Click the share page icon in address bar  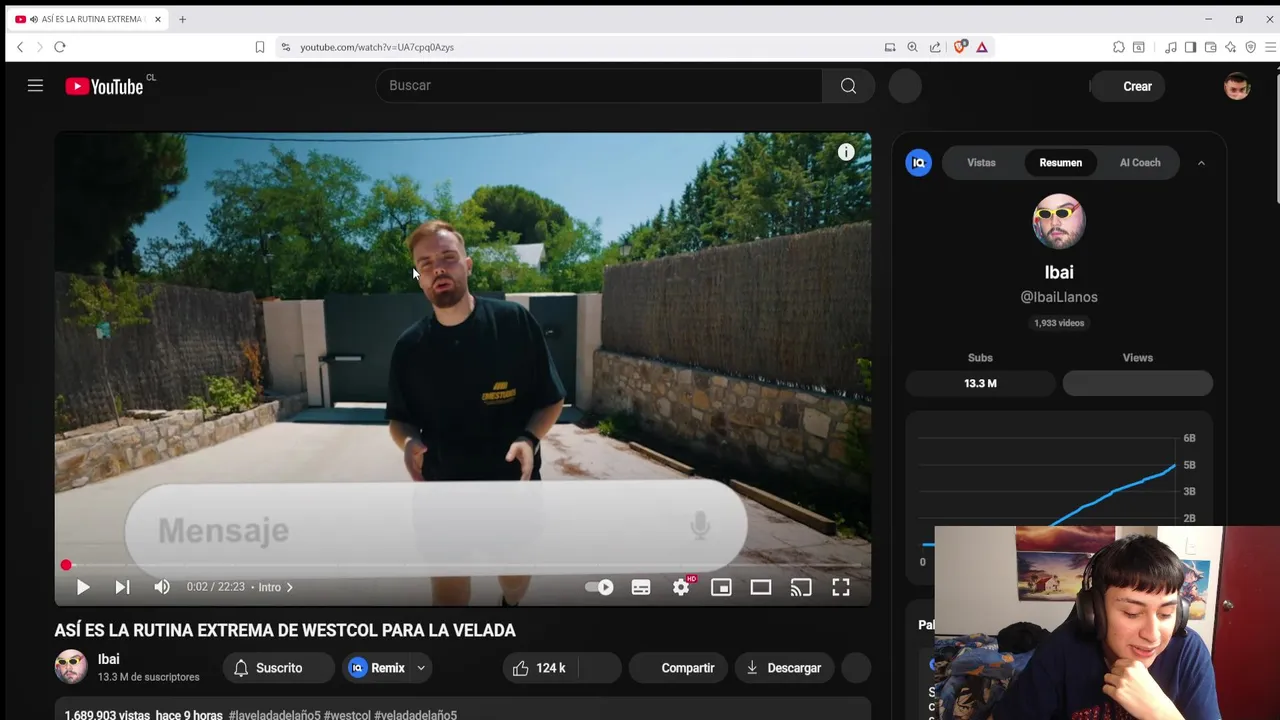coord(935,47)
